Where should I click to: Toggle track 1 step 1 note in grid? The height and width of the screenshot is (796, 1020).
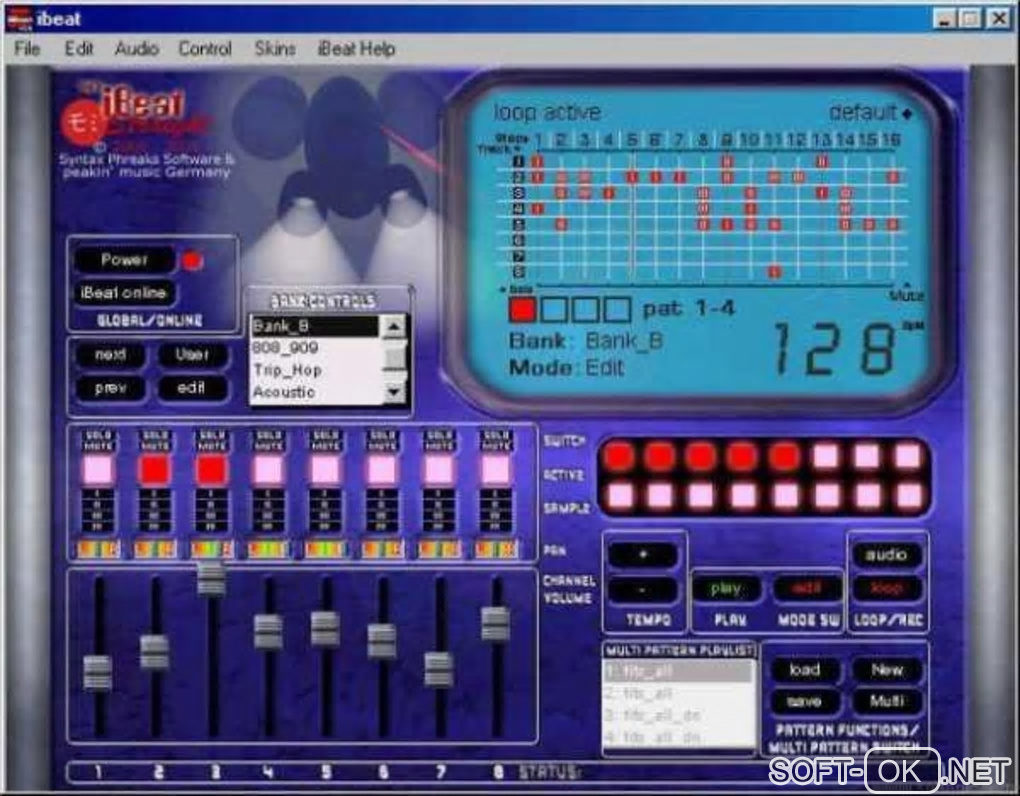(x=537, y=161)
